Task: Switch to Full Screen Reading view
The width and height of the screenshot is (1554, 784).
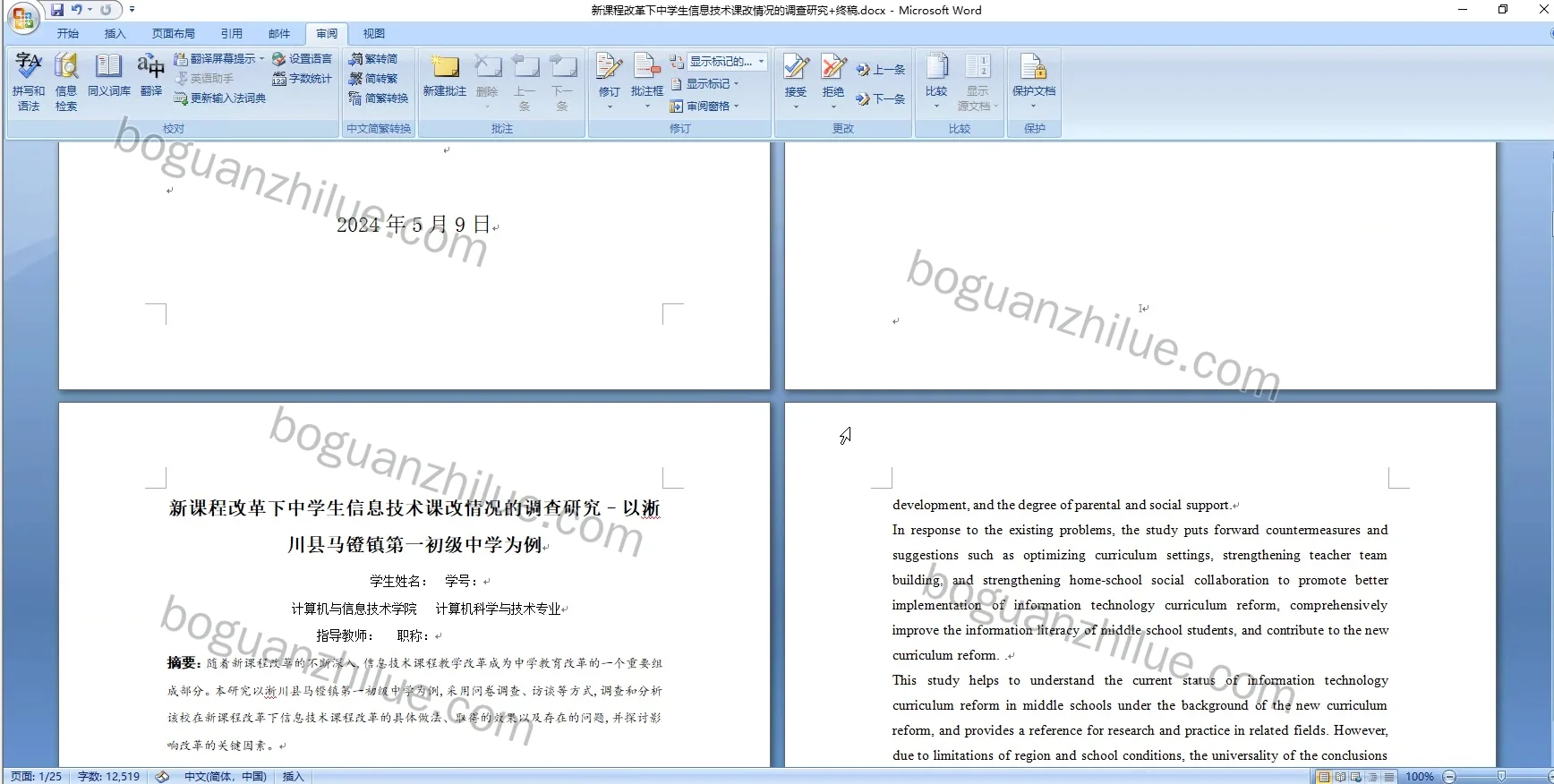Action: 1340,777
